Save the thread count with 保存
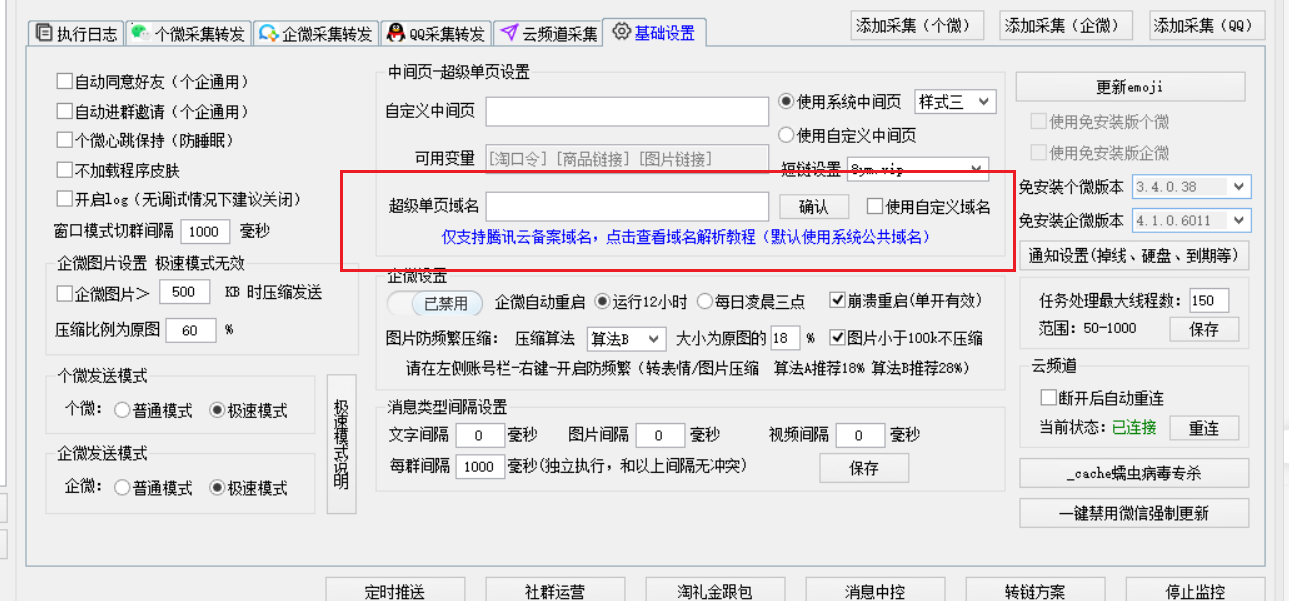This screenshot has height=601, width=1289. click(x=1204, y=329)
